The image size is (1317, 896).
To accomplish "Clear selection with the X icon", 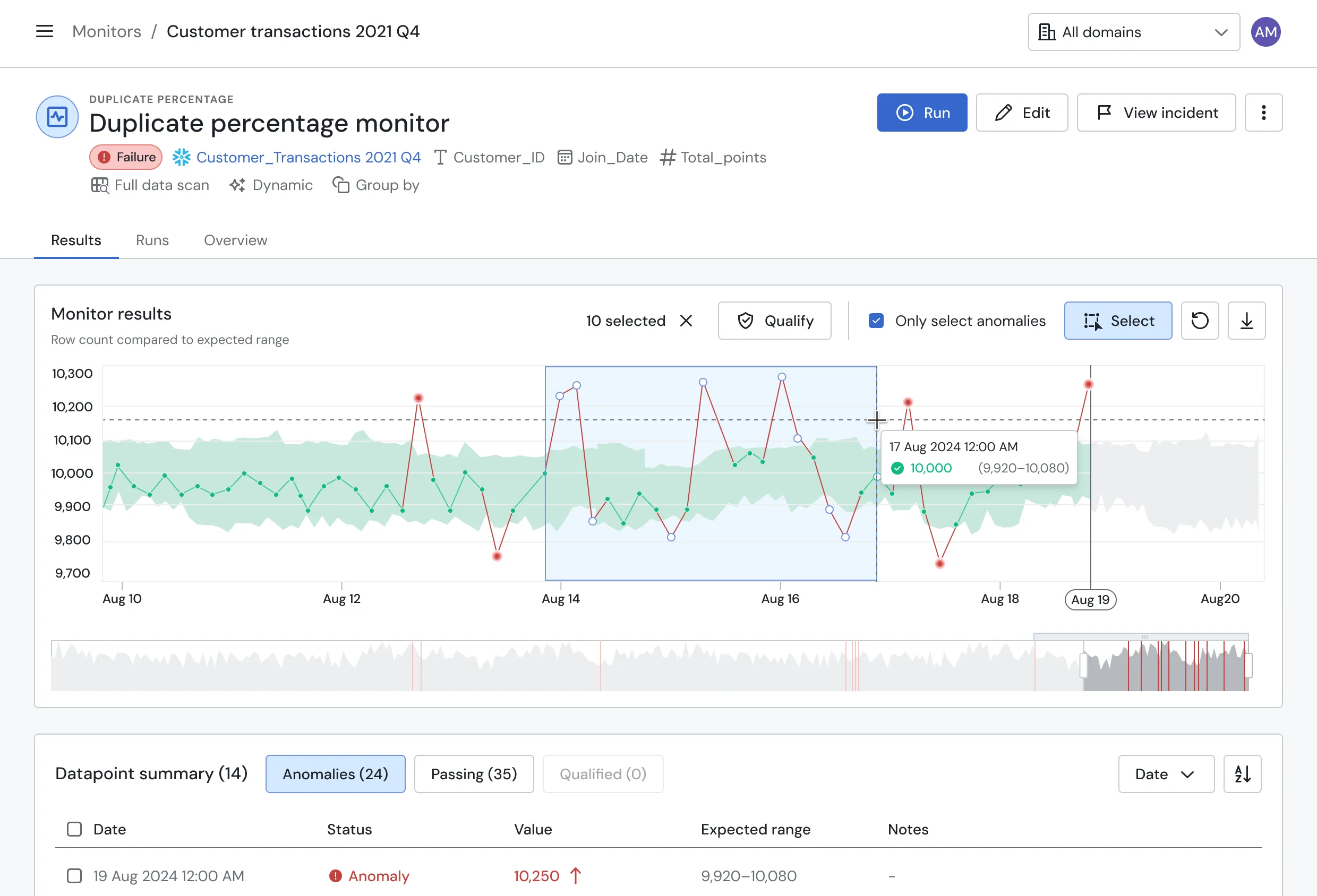I will (x=686, y=321).
